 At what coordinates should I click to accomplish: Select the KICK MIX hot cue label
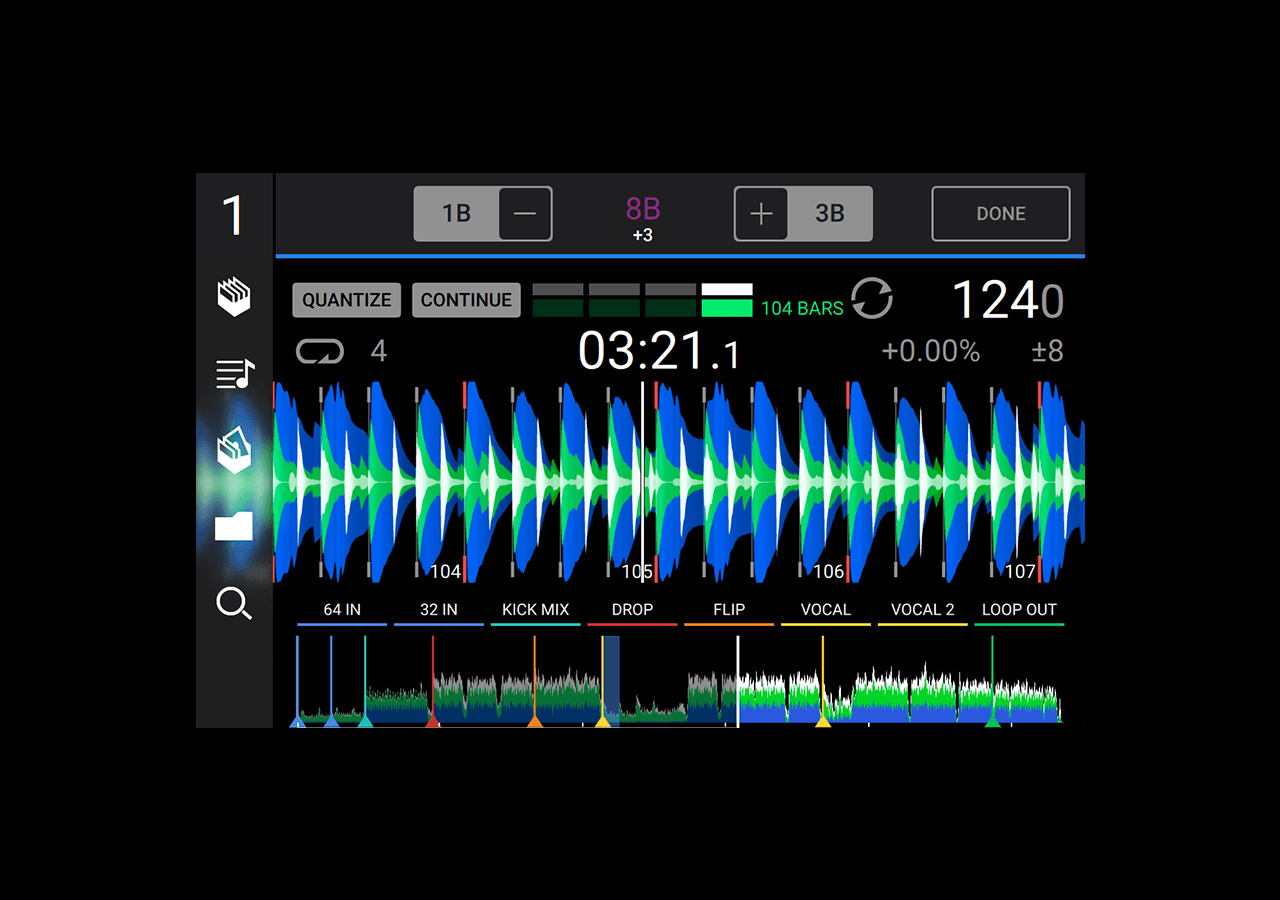[535, 610]
